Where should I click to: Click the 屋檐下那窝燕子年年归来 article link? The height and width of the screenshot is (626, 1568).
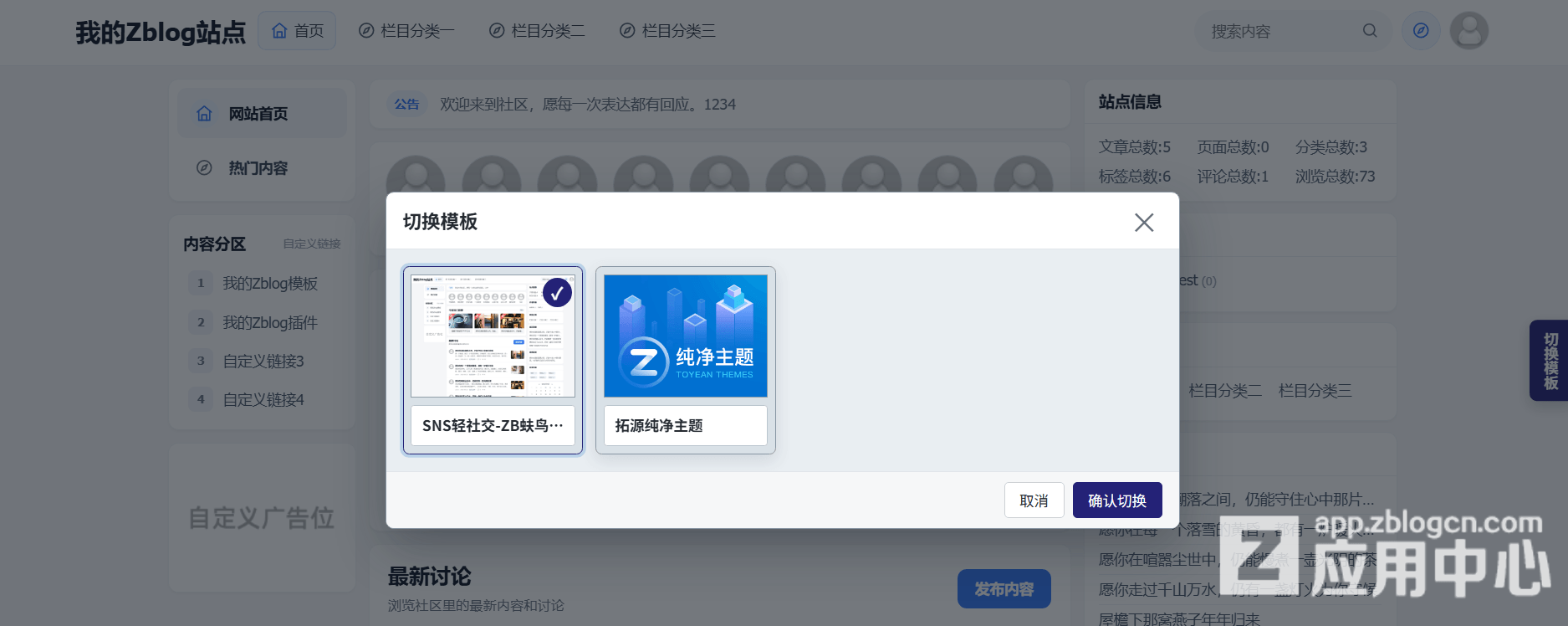click(1179, 618)
